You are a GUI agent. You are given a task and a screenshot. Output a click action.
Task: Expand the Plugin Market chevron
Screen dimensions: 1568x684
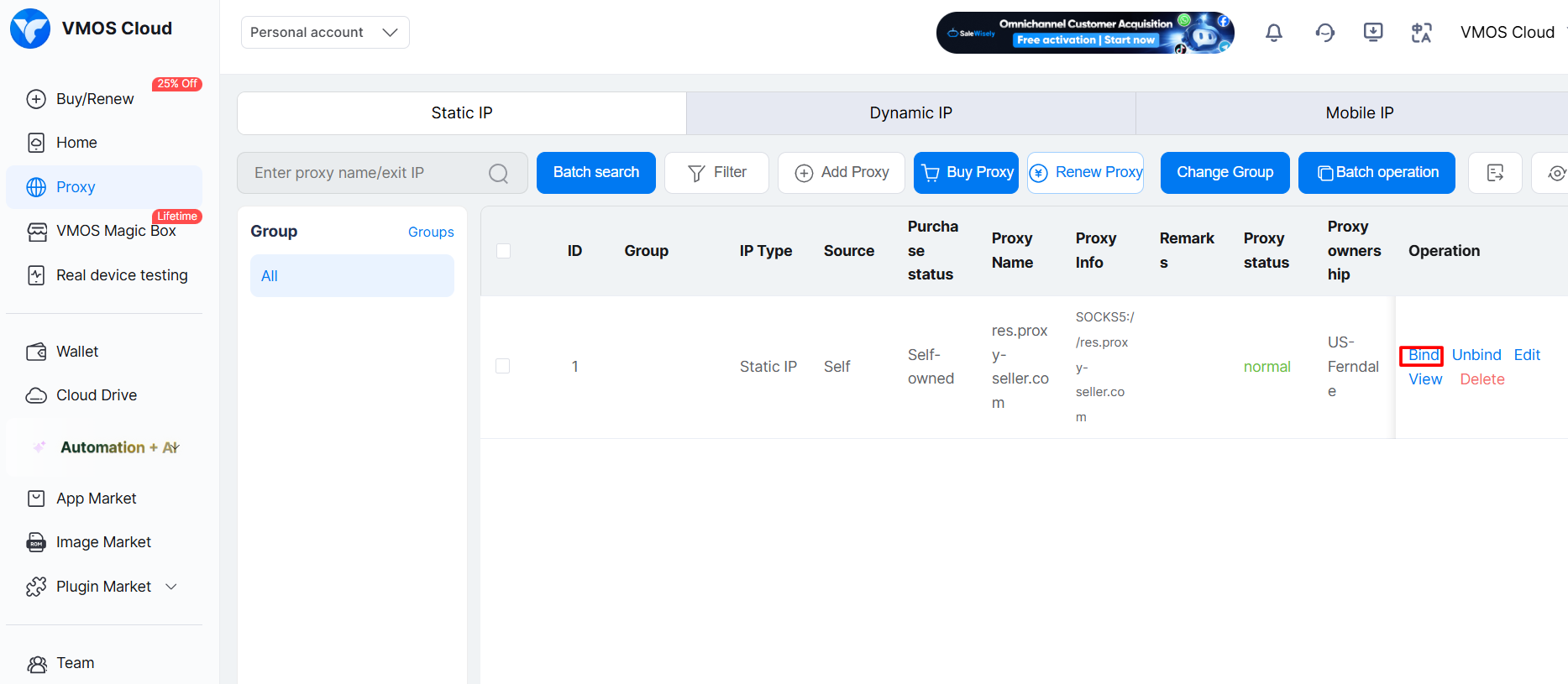171,587
